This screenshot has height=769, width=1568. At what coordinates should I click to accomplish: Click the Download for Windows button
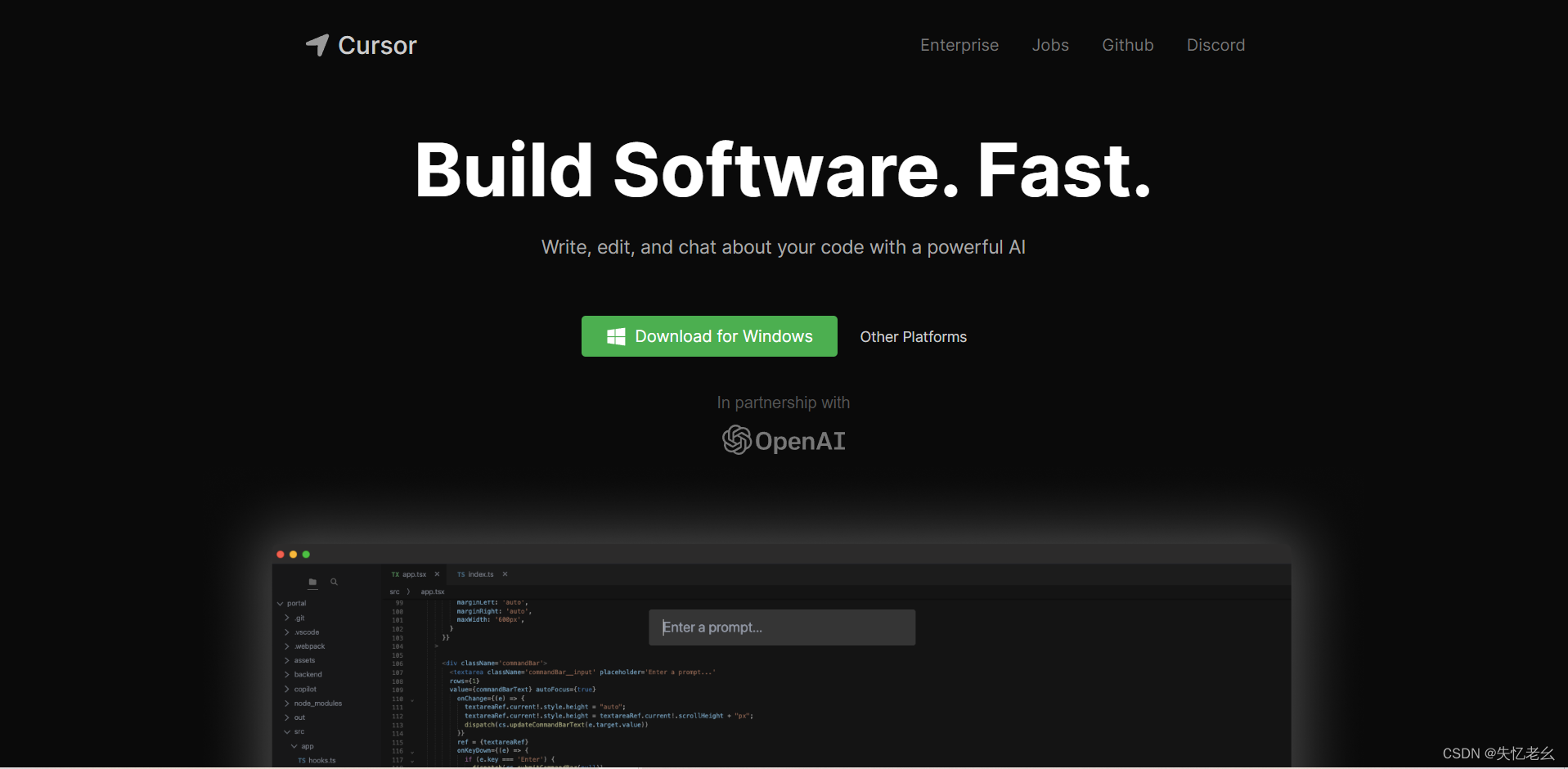point(709,336)
